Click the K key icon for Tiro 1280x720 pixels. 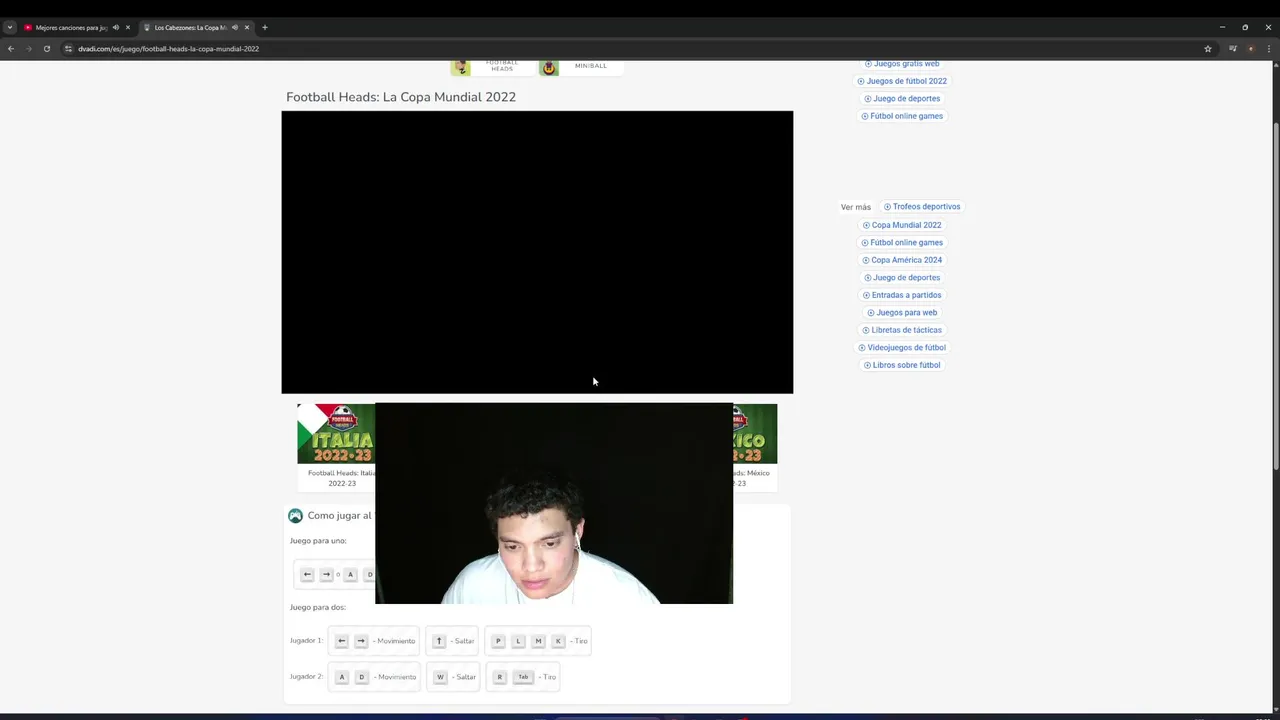558,641
